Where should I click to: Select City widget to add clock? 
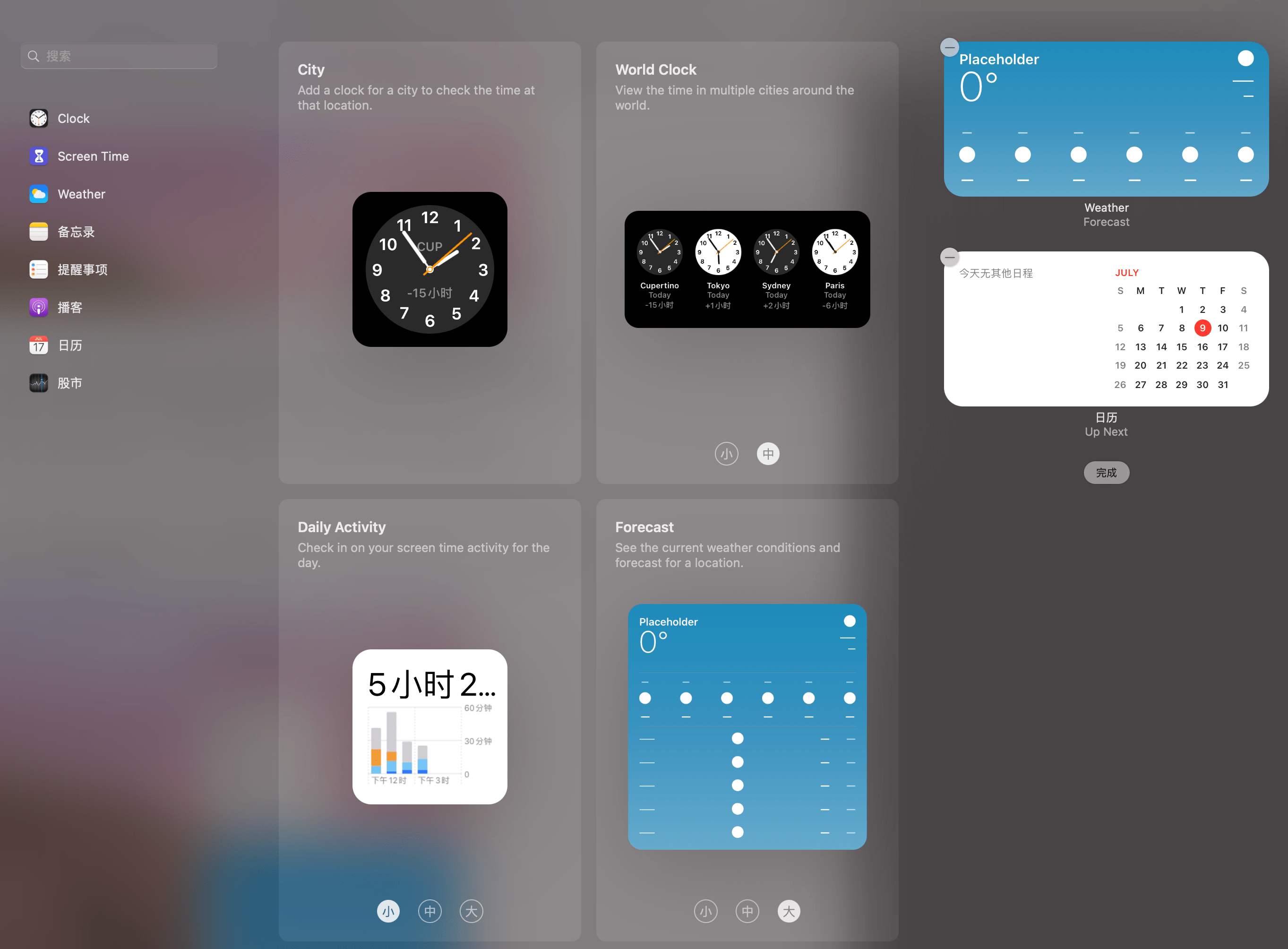tap(429, 269)
